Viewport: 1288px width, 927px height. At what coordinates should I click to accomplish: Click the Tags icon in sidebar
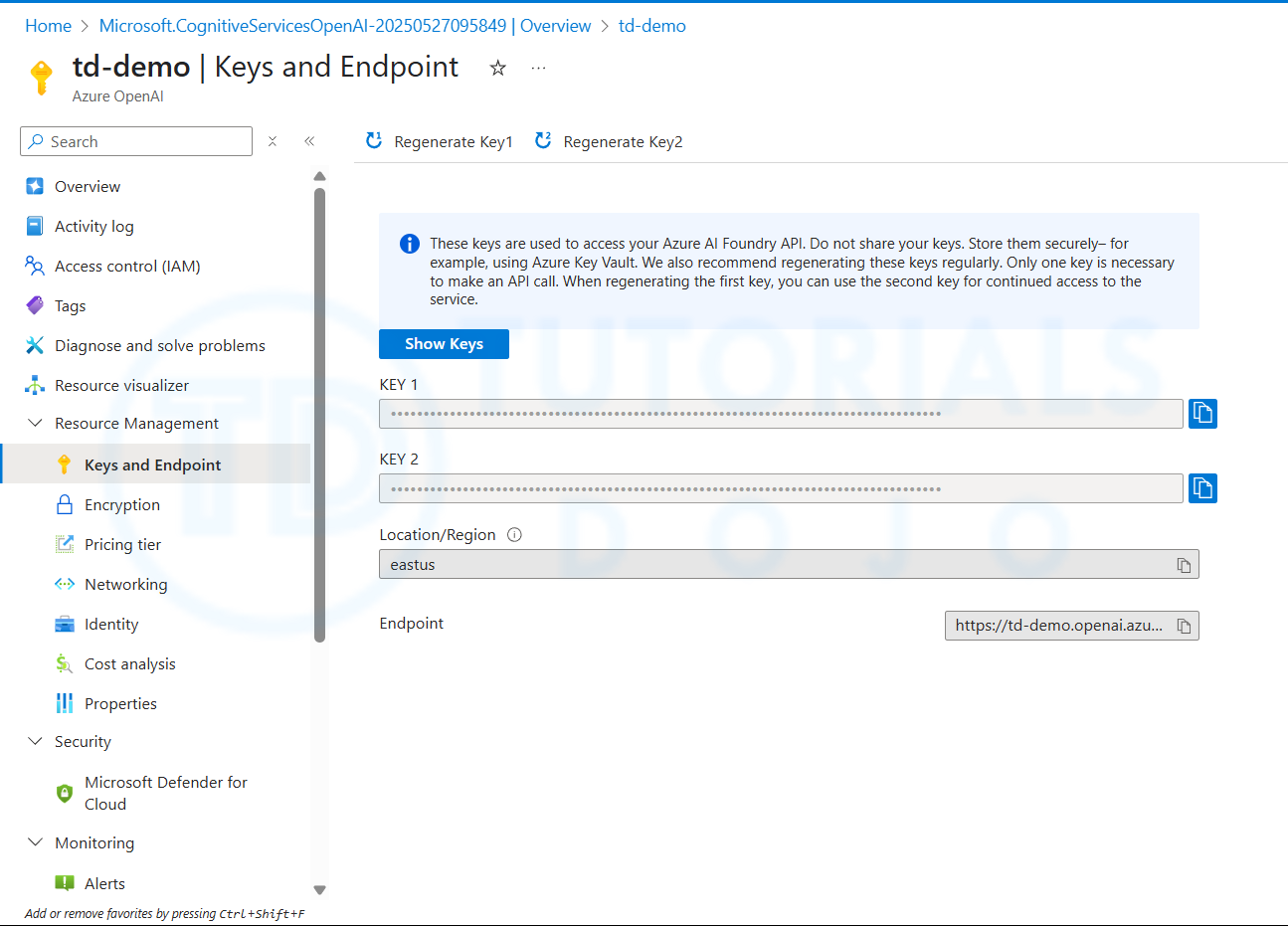click(35, 305)
